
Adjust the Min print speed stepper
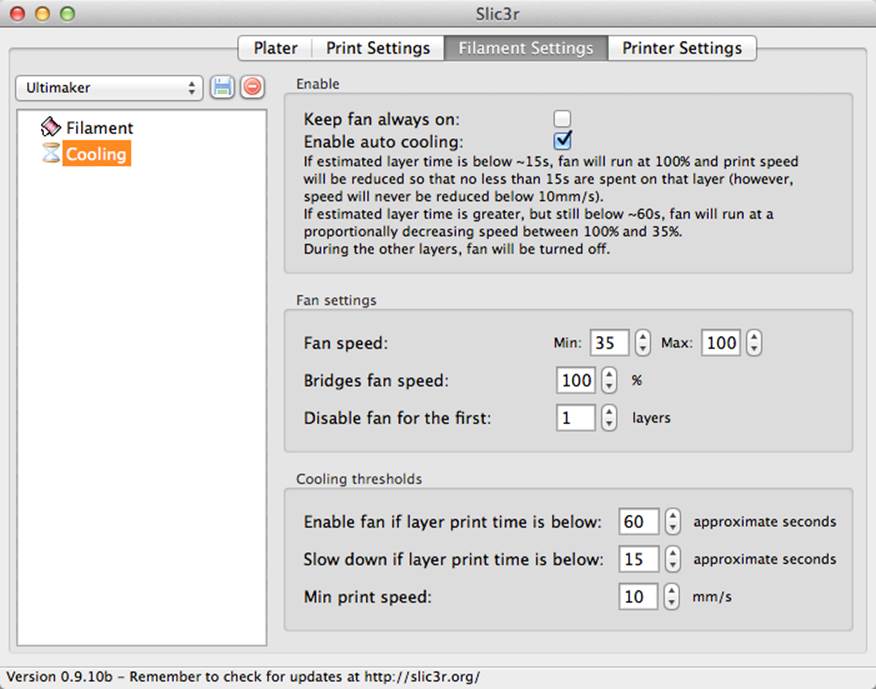tap(672, 596)
